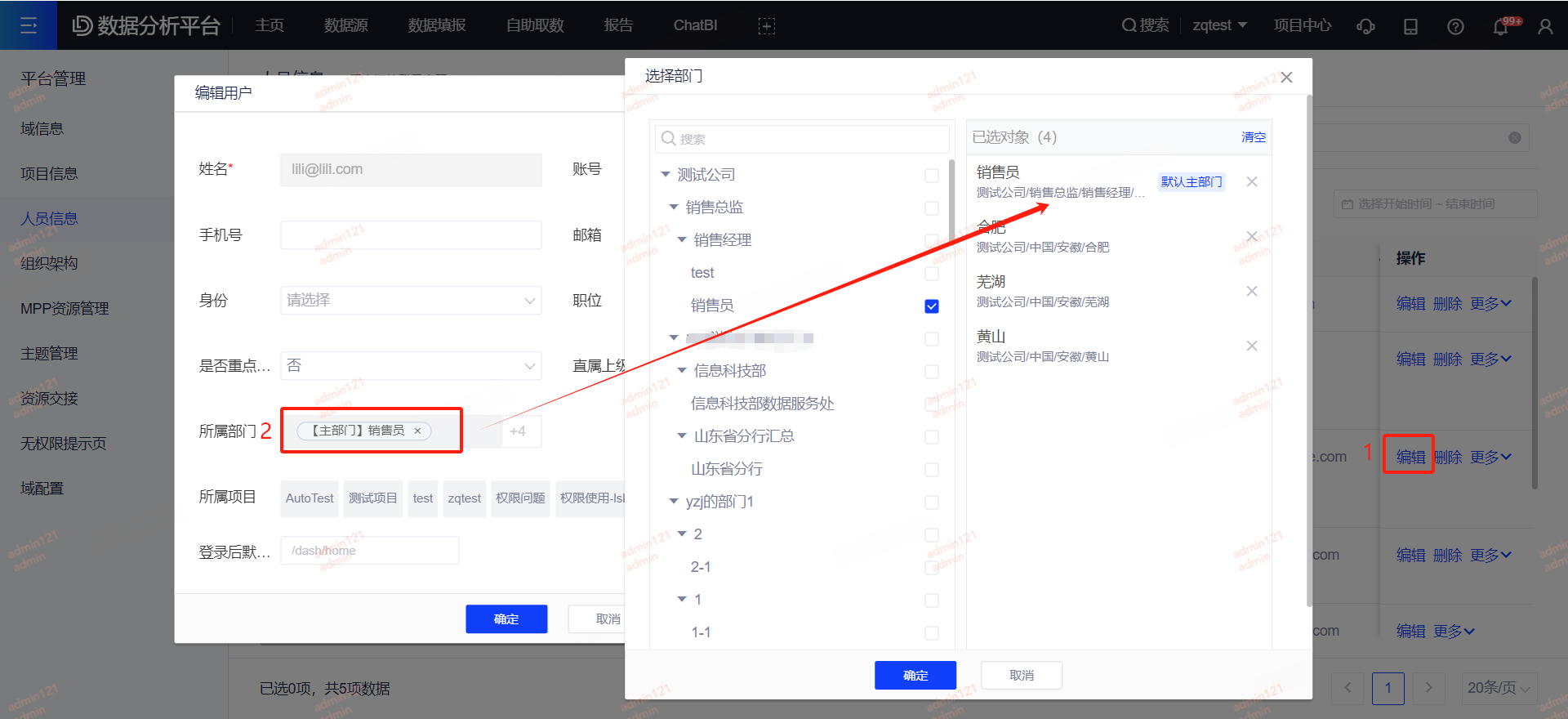Confirm department selection with 确定 button
Image resolution: width=1568 pixels, height=719 pixels.
click(x=915, y=676)
